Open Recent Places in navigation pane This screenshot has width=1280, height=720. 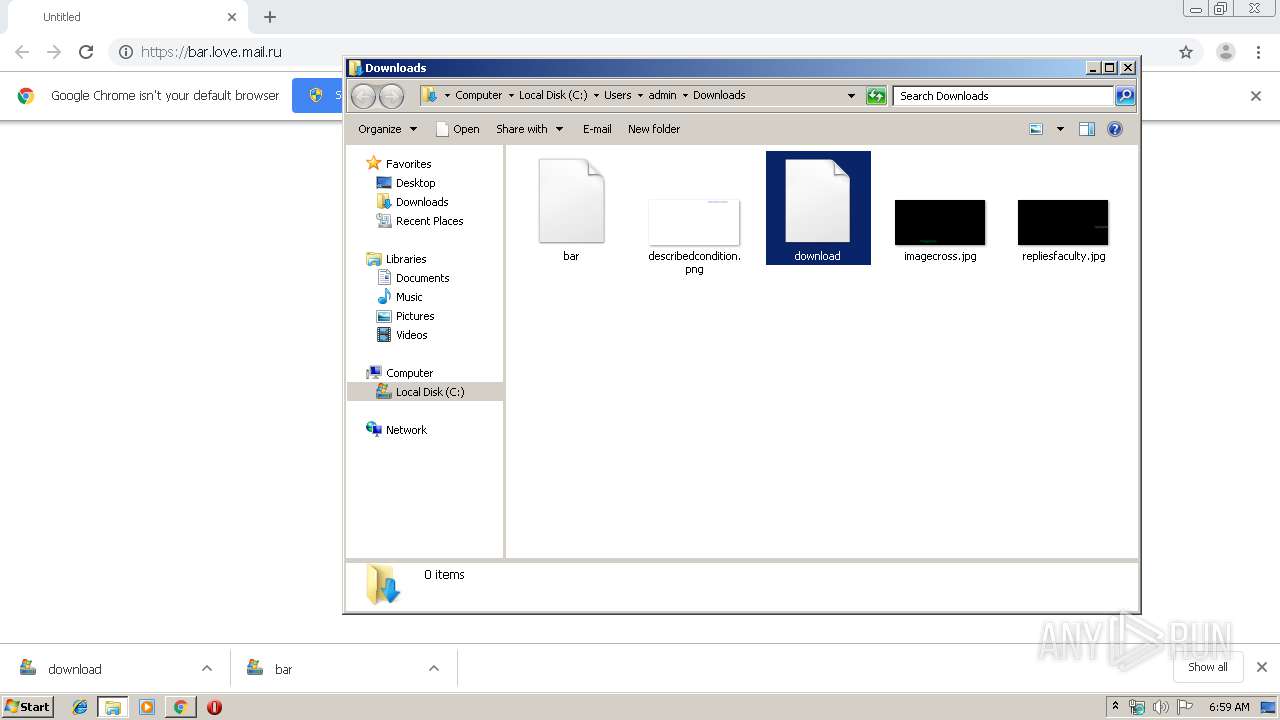click(420, 221)
